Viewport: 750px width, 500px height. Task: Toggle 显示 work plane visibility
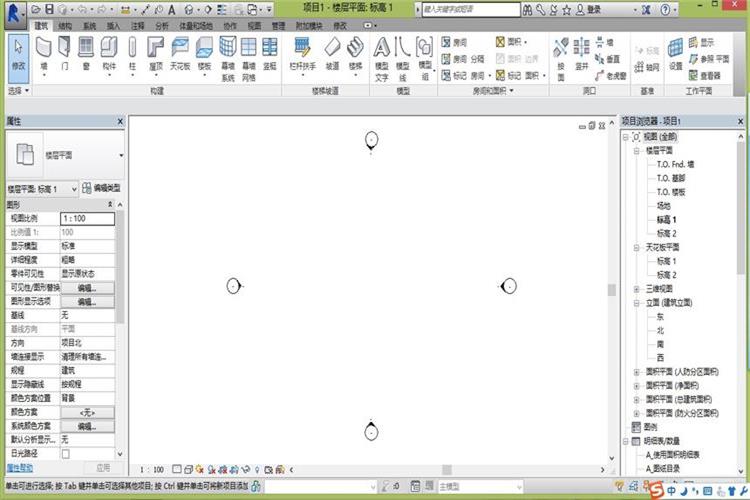[701, 43]
